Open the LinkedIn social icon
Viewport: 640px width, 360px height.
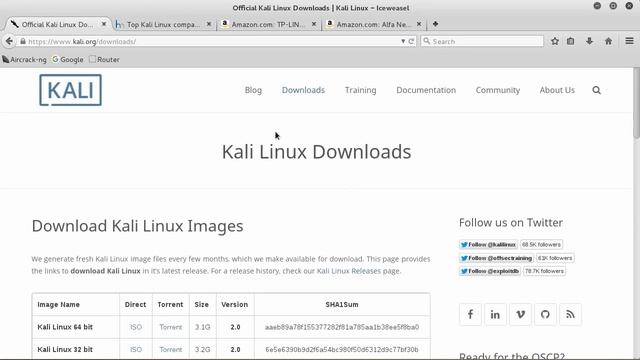[x=495, y=314]
